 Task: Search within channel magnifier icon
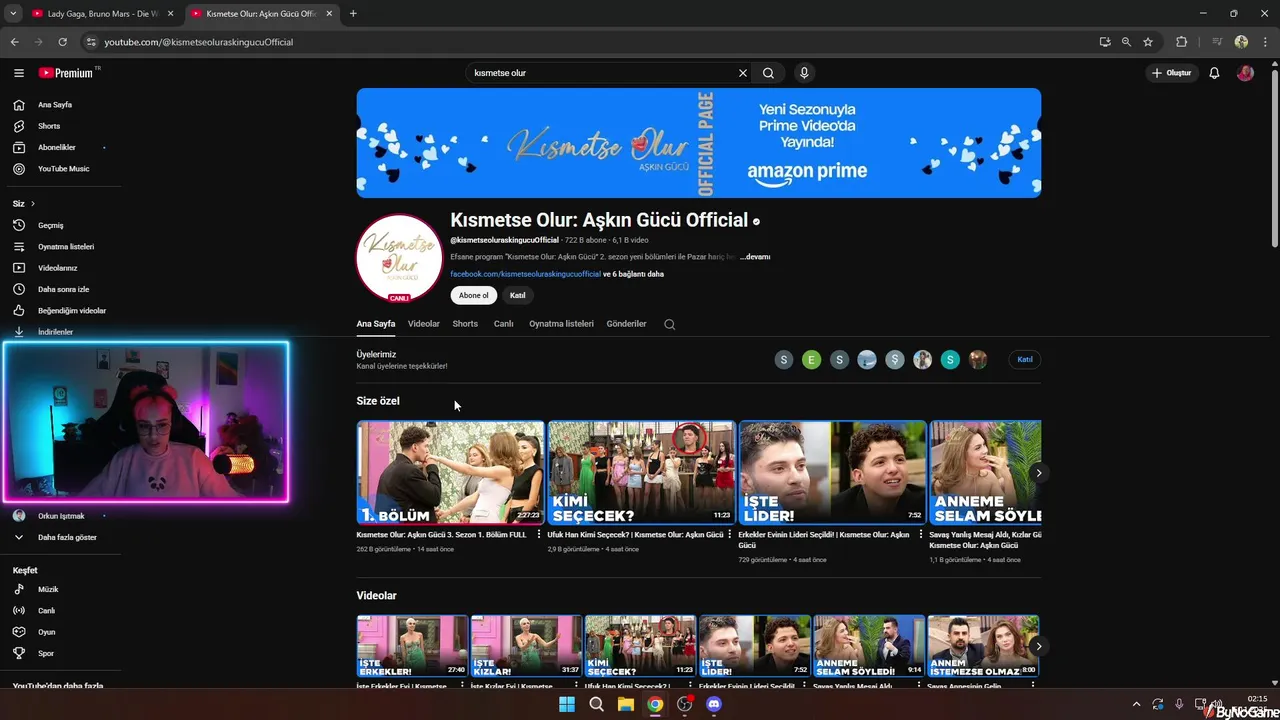(x=669, y=324)
